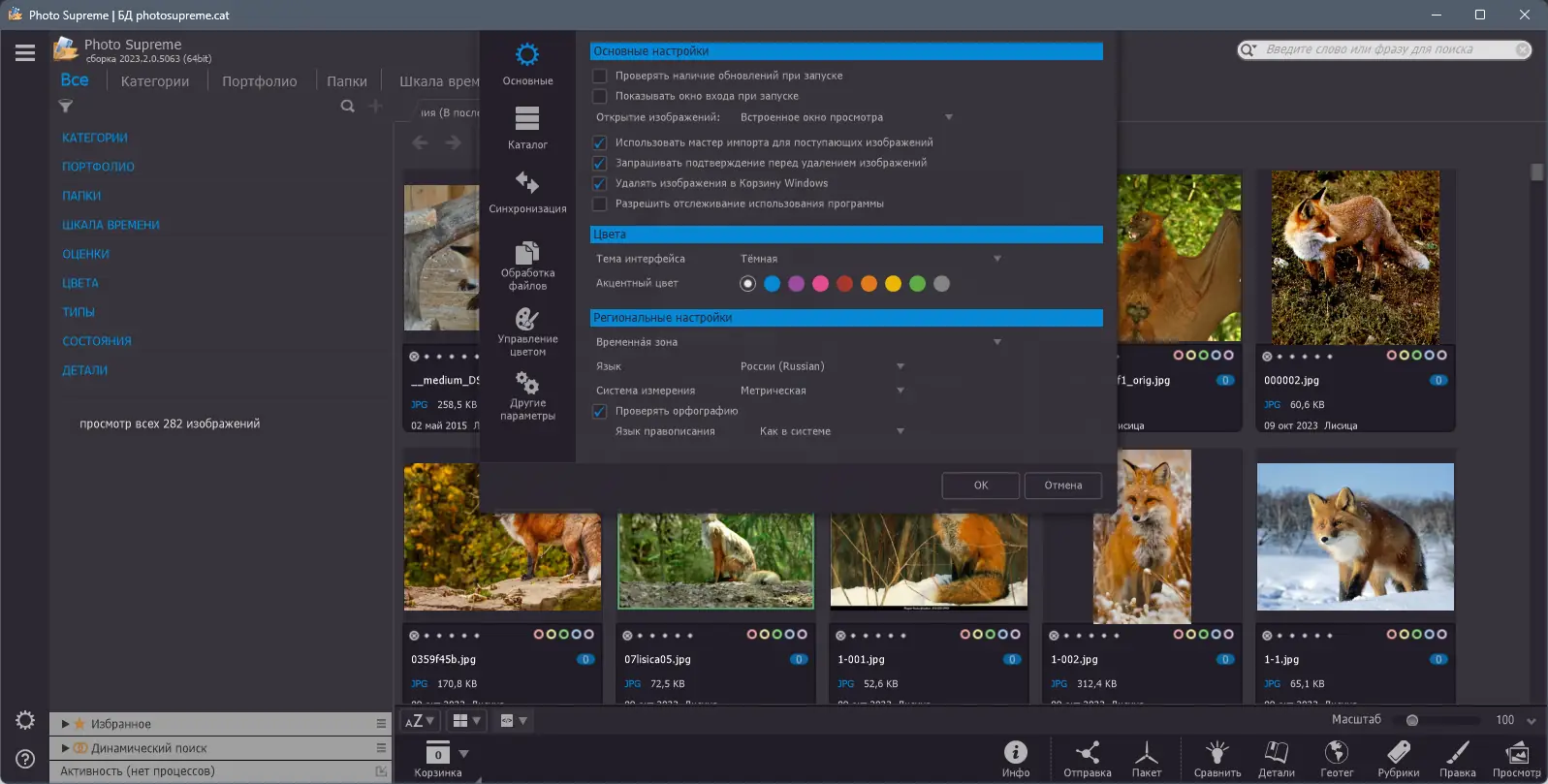This screenshot has width=1548, height=784.
Task: Toggle confirmation before deleting images
Action: tap(600, 163)
